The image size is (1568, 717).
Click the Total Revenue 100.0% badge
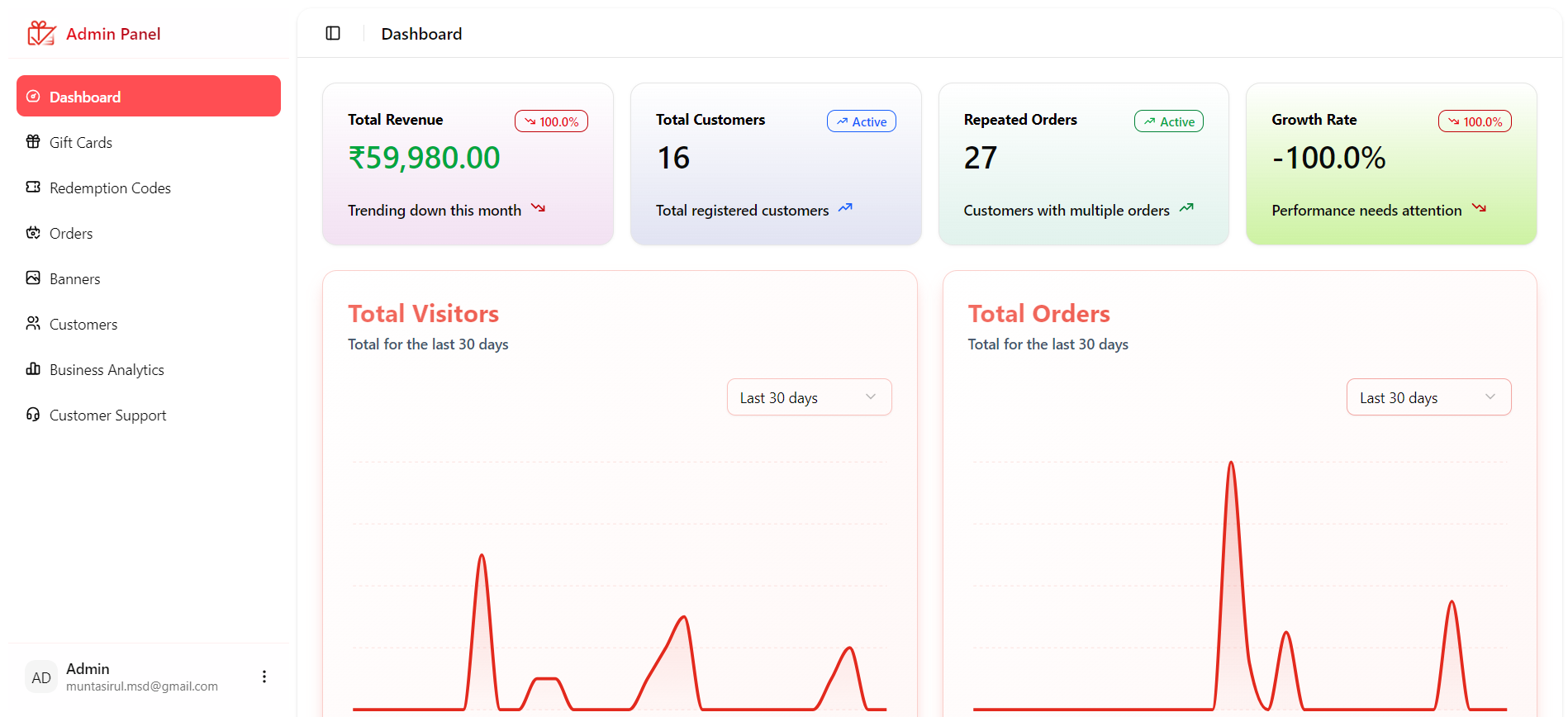pyautogui.click(x=551, y=121)
